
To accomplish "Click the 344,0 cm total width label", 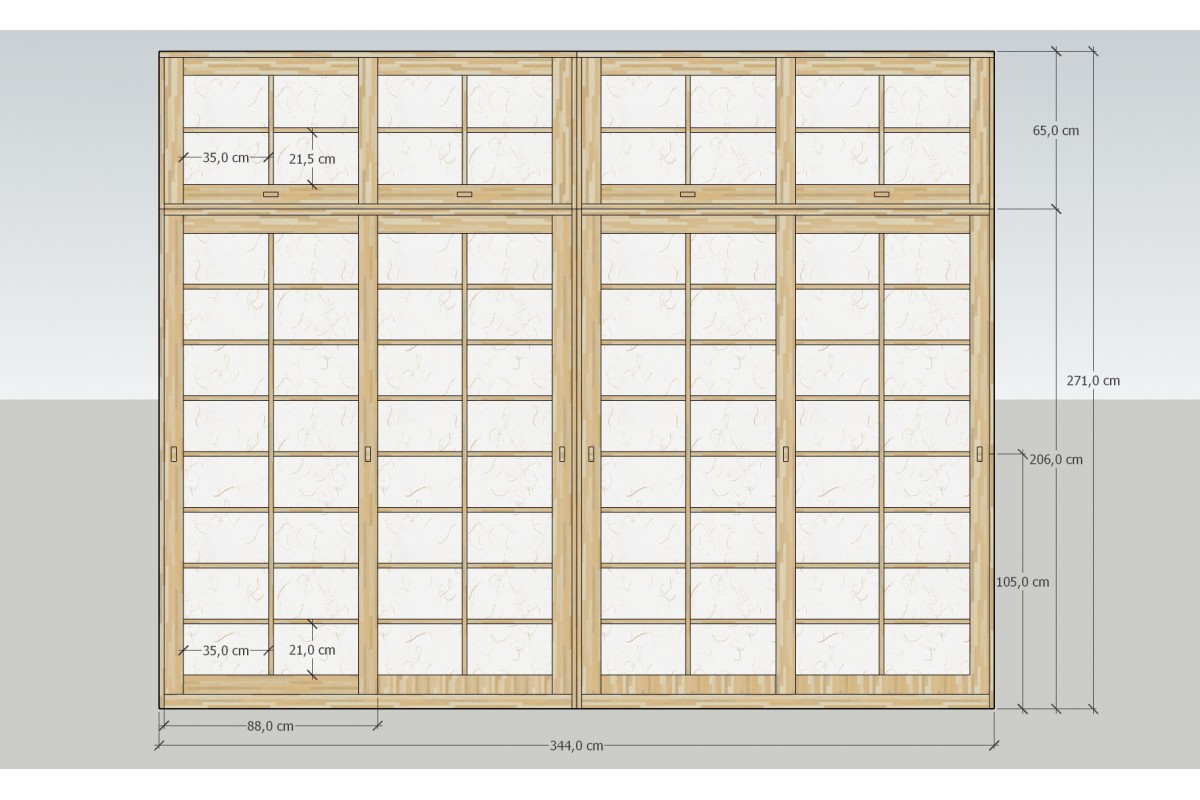I will (577, 746).
